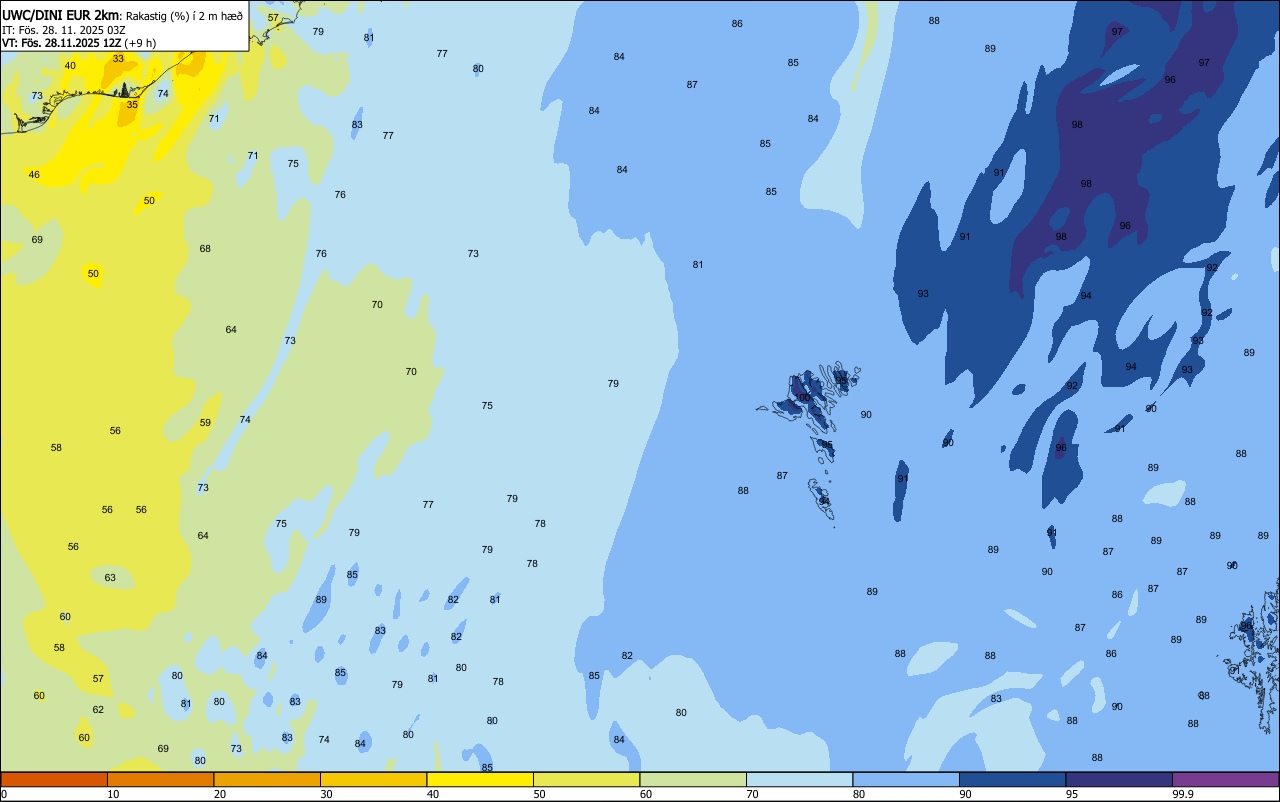Image resolution: width=1280 pixels, height=802 pixels.
Task: Click the humidity value 35 near the coast
Action: click(x=132, y=104)
